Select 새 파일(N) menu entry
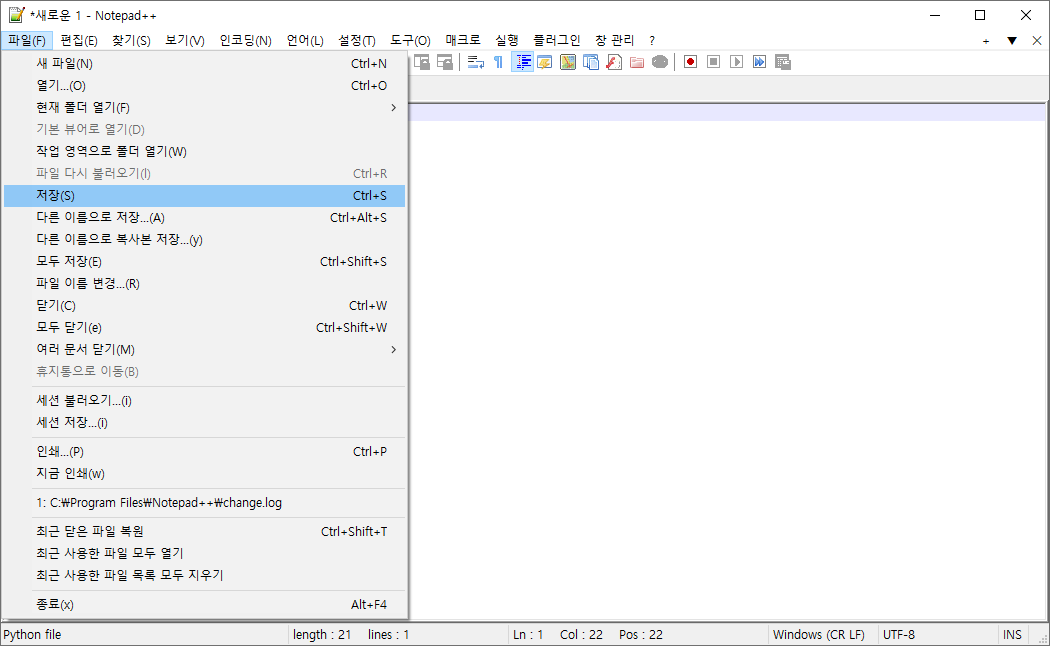Viewport: 1050px width, 646px height. (204, 64)
